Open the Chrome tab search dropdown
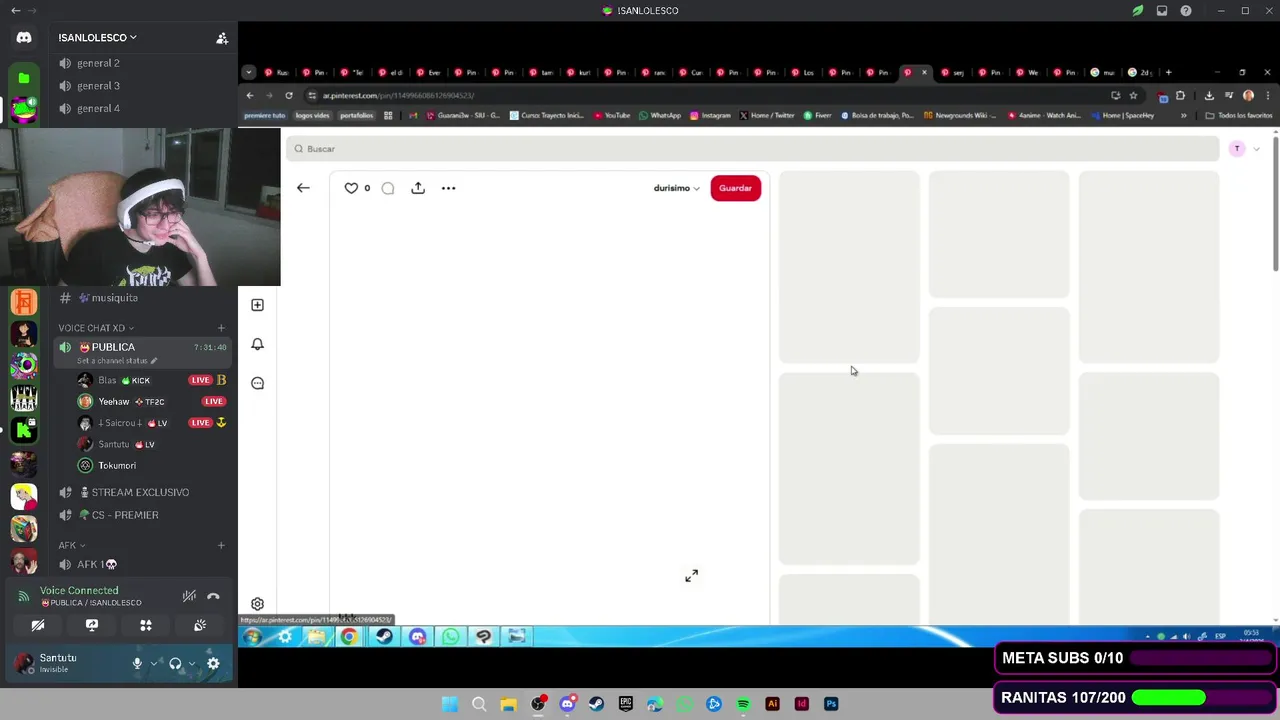This screenshot has height=720, width=1280. 249,72
